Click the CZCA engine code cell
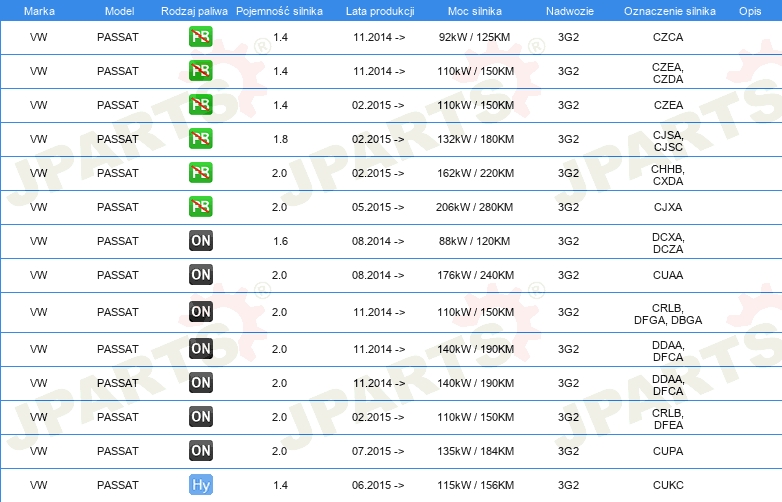 (x=668, y=37)
